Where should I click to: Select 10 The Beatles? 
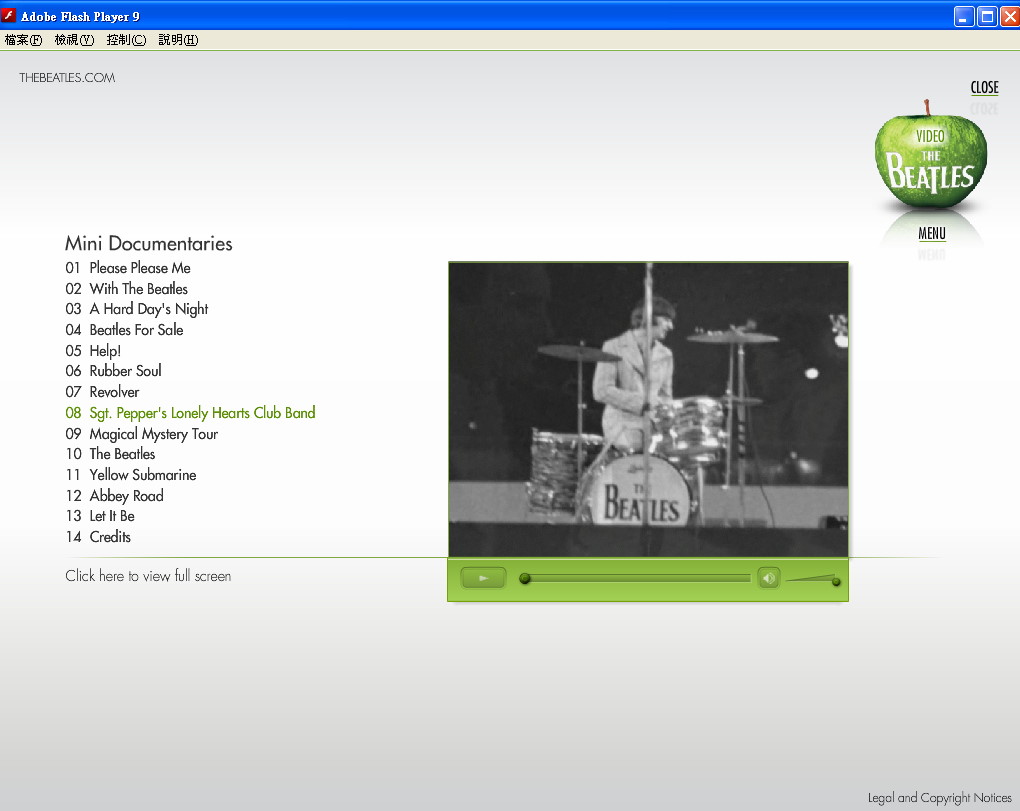pyautogui.click(x=110, y=454)
